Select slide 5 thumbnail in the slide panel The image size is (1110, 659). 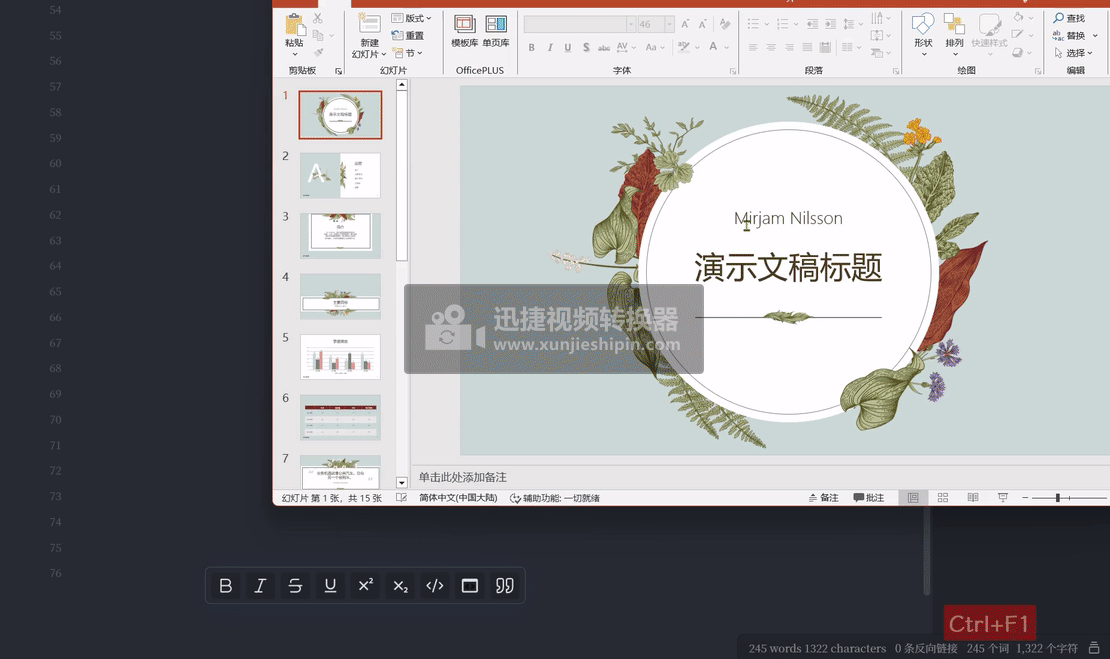[340, 357]
